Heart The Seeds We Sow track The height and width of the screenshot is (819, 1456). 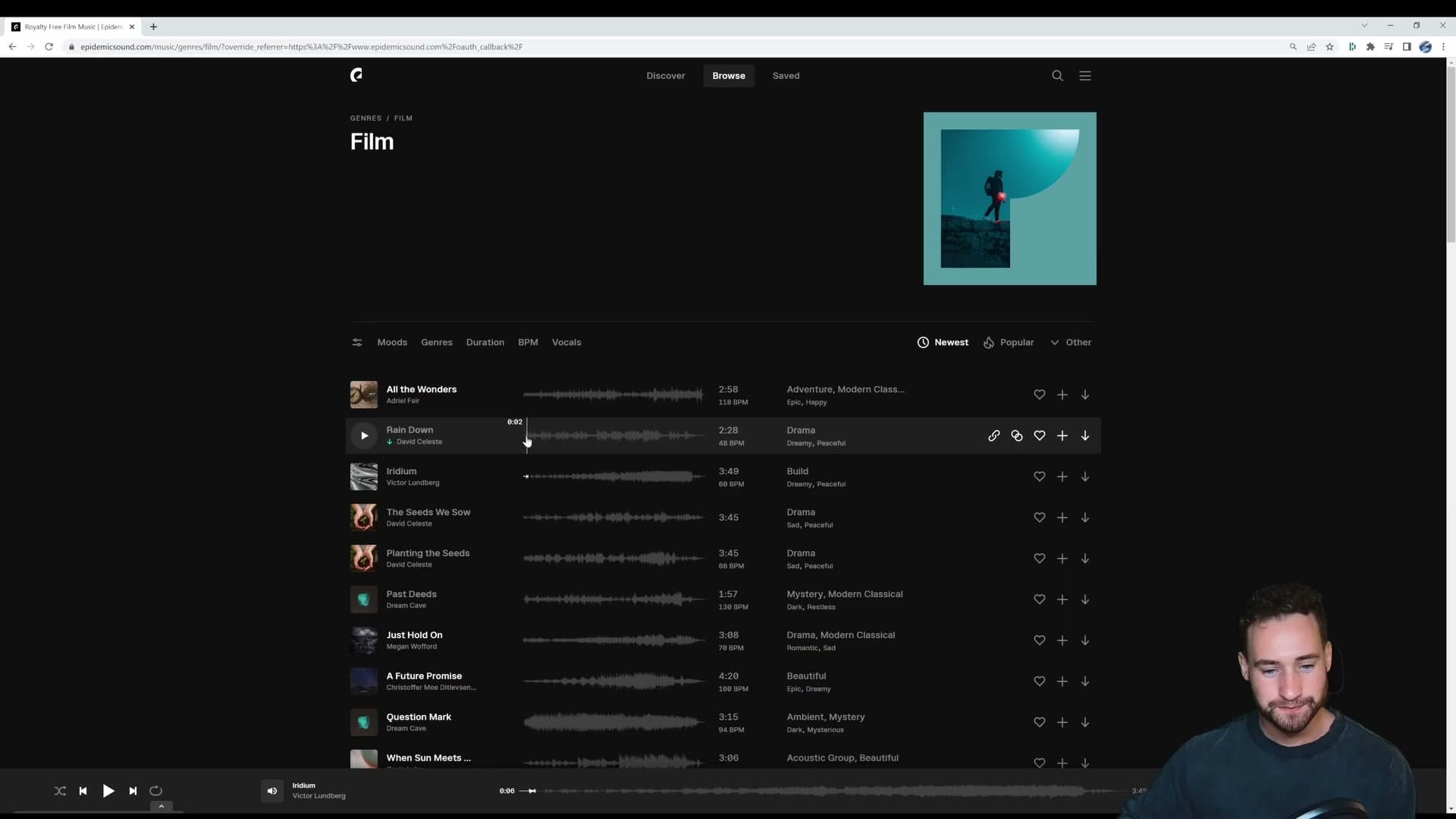1040,517
